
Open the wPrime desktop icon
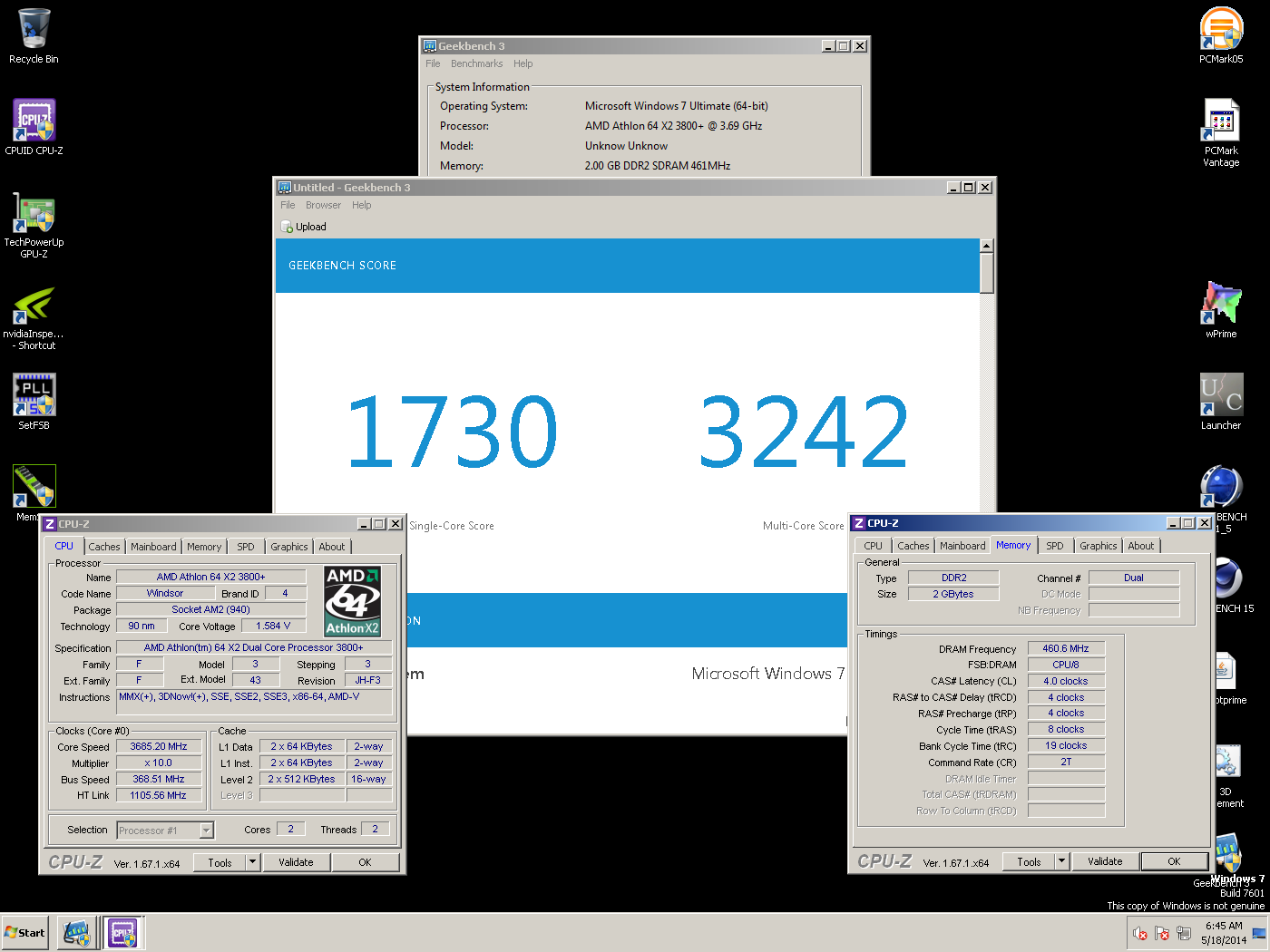[x=1221, y=309]
